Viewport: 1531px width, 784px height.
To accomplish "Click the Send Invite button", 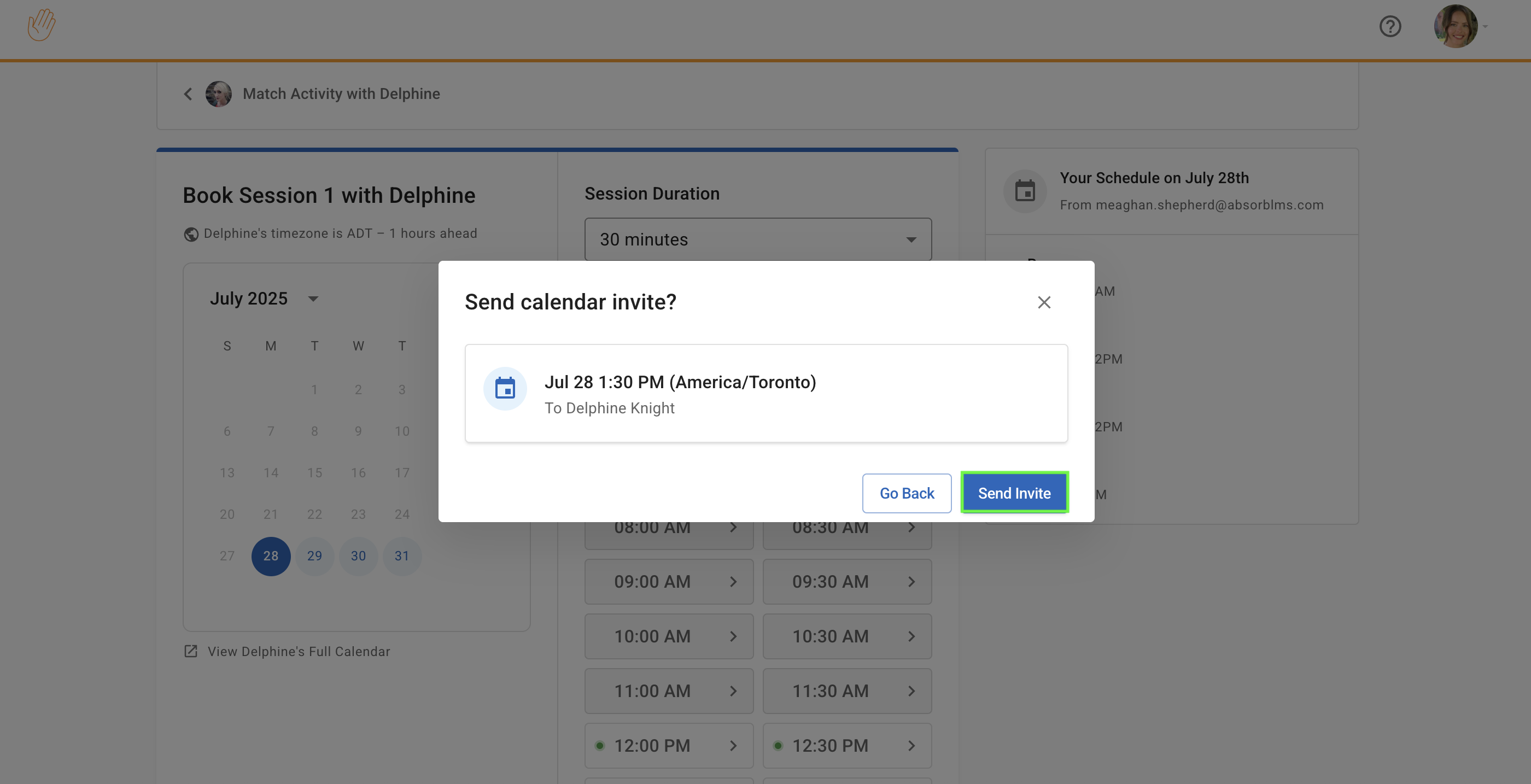I will (x=1014, y=493).
